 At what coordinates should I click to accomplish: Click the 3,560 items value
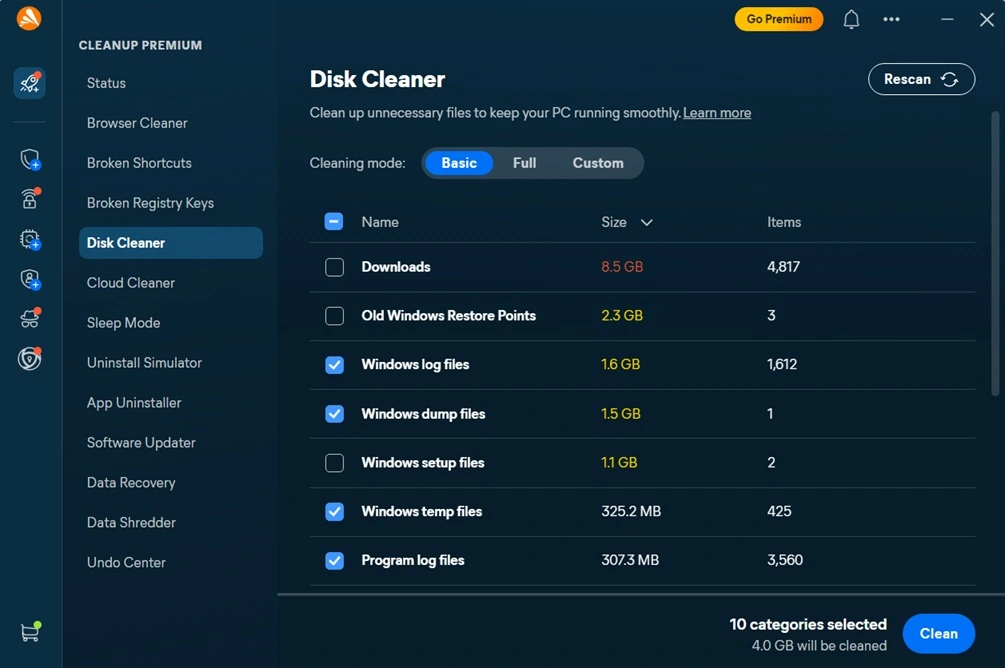tap(785, 560)
